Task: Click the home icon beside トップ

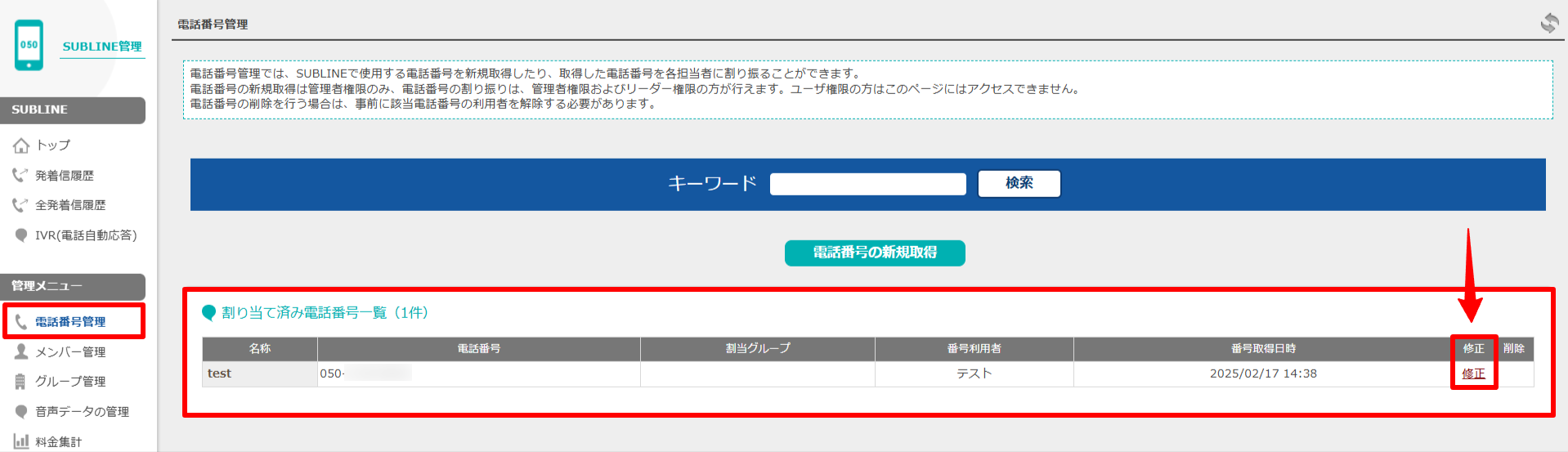Action: [x=21, y=145]
